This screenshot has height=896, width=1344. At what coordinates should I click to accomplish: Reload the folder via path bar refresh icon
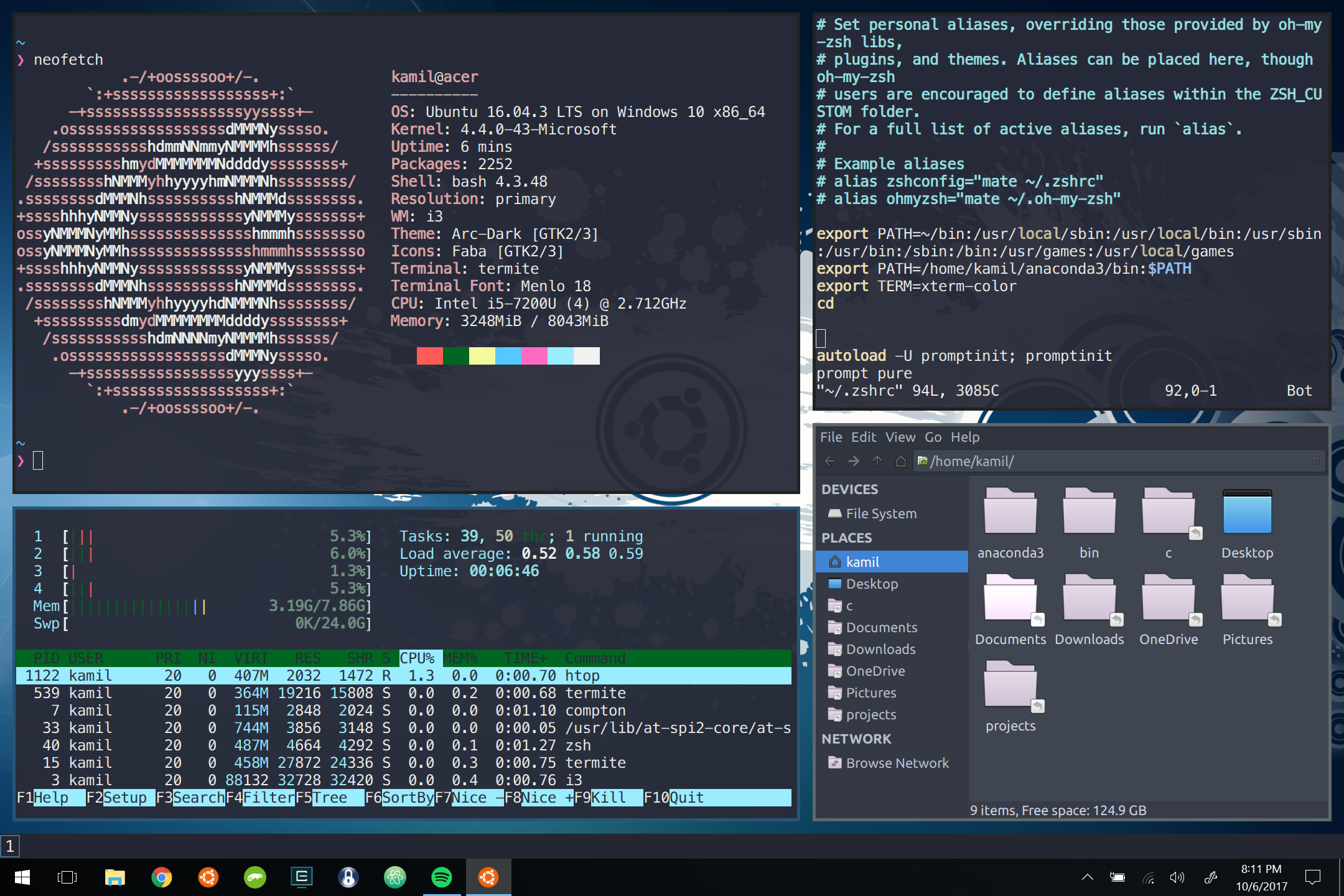pyautogui.click(x=1315, y=461)
